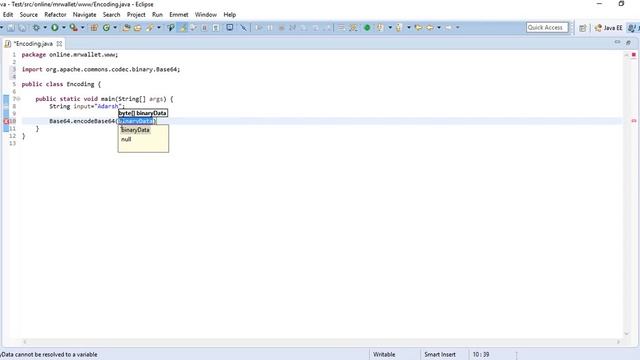Open the External Tools dropdown arrow
640x360 pixels.
coord(82,28)
